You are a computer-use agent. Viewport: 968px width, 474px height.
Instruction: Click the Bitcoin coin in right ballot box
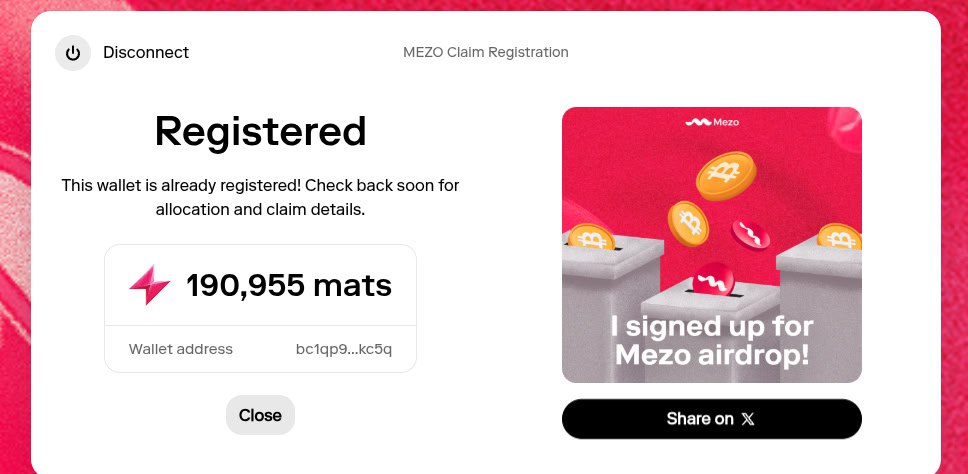coord(839,236)
